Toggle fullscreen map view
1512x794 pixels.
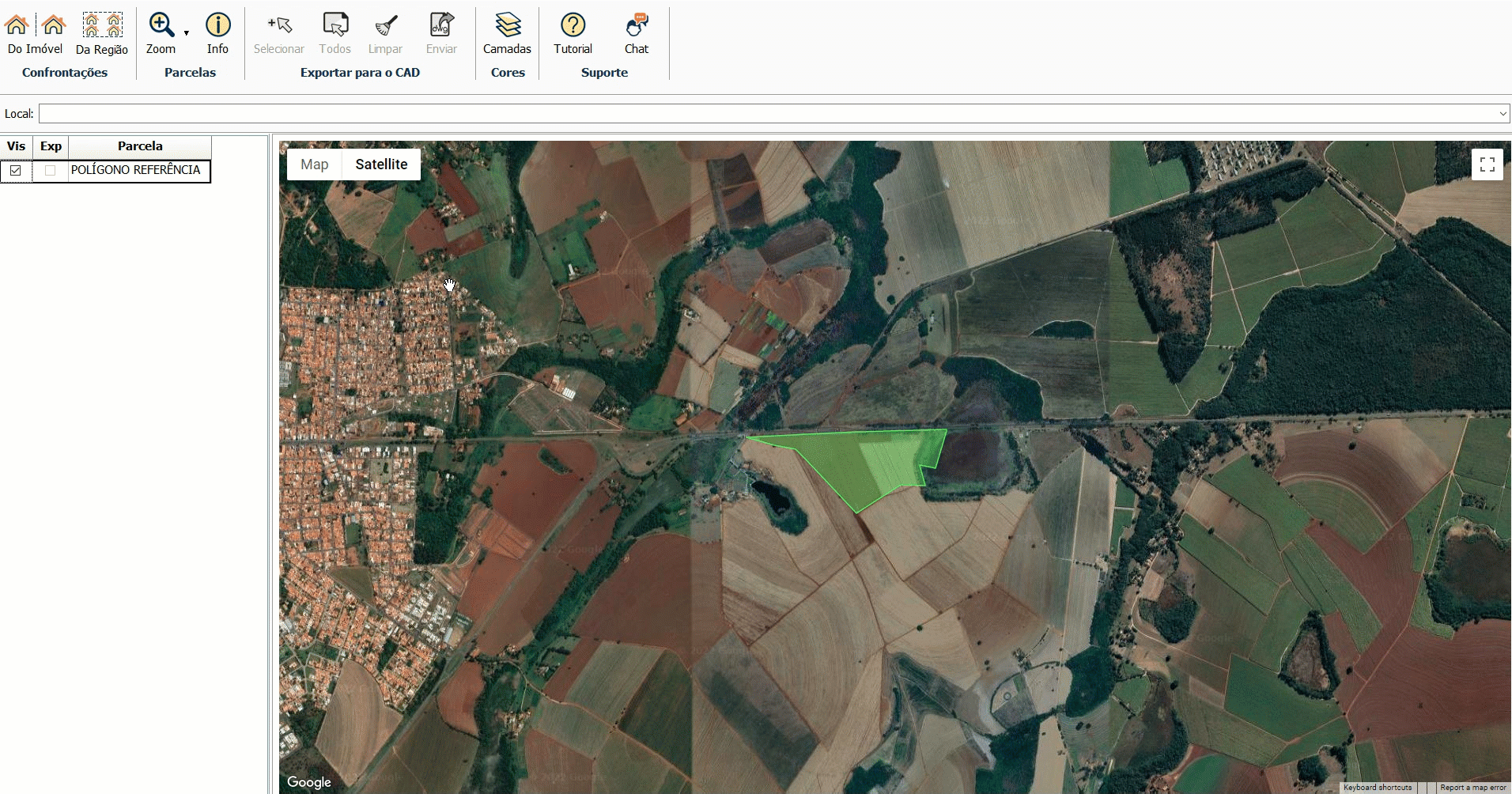(1487, 164)
